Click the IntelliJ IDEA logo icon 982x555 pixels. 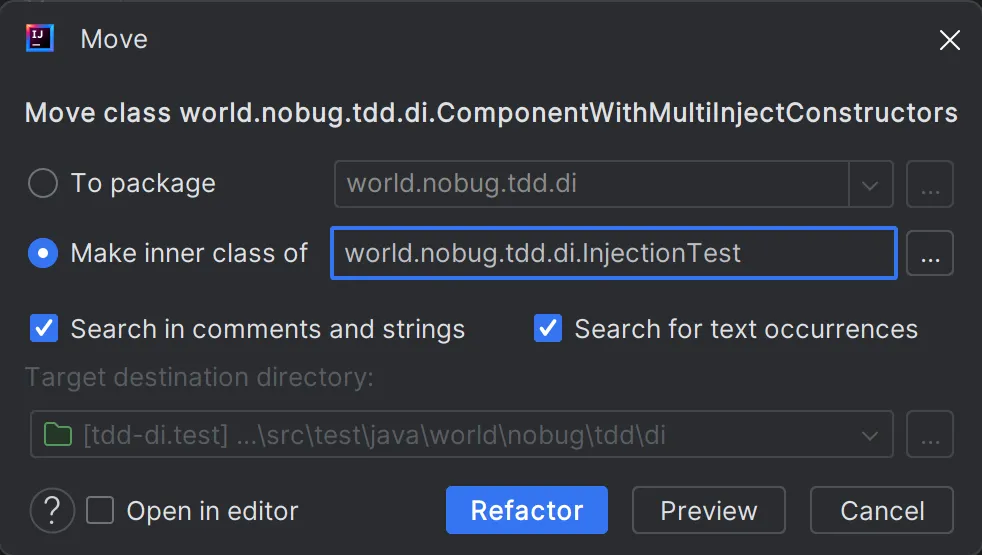coord(39,39)
